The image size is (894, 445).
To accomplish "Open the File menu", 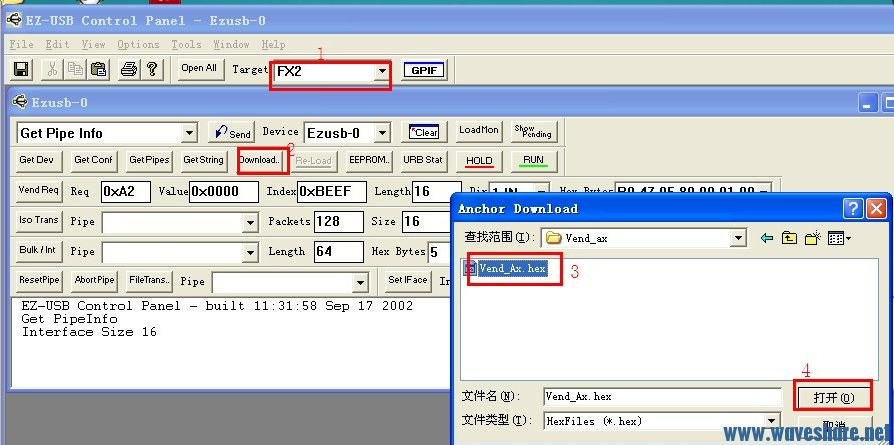I will 22,44.
